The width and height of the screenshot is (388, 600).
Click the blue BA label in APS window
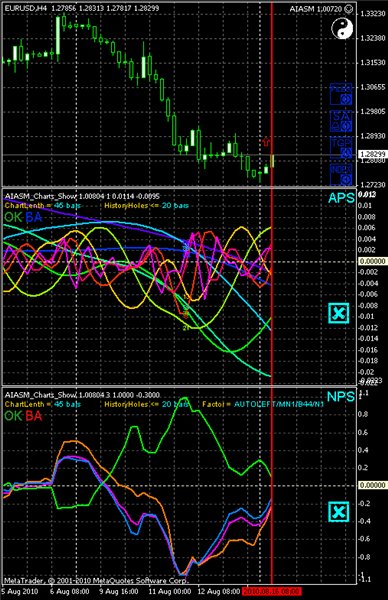(x=34, y=217)
